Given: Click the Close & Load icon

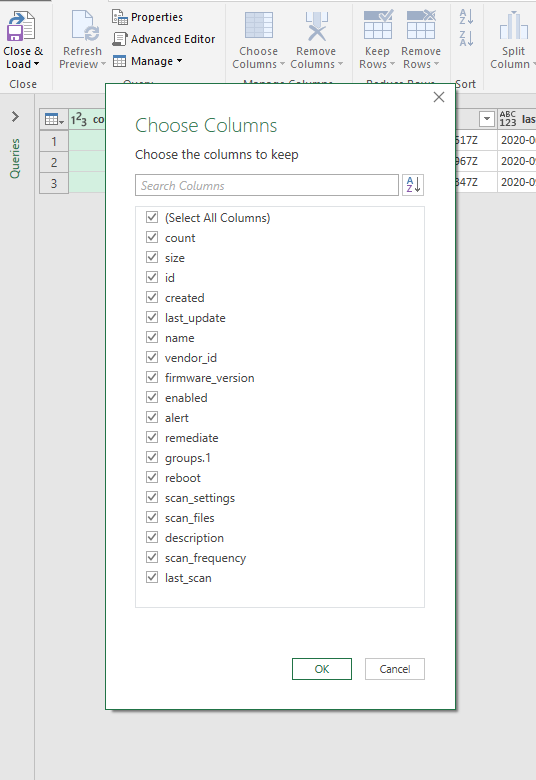Looking at the screenshot, I should [x=21, y=27].
